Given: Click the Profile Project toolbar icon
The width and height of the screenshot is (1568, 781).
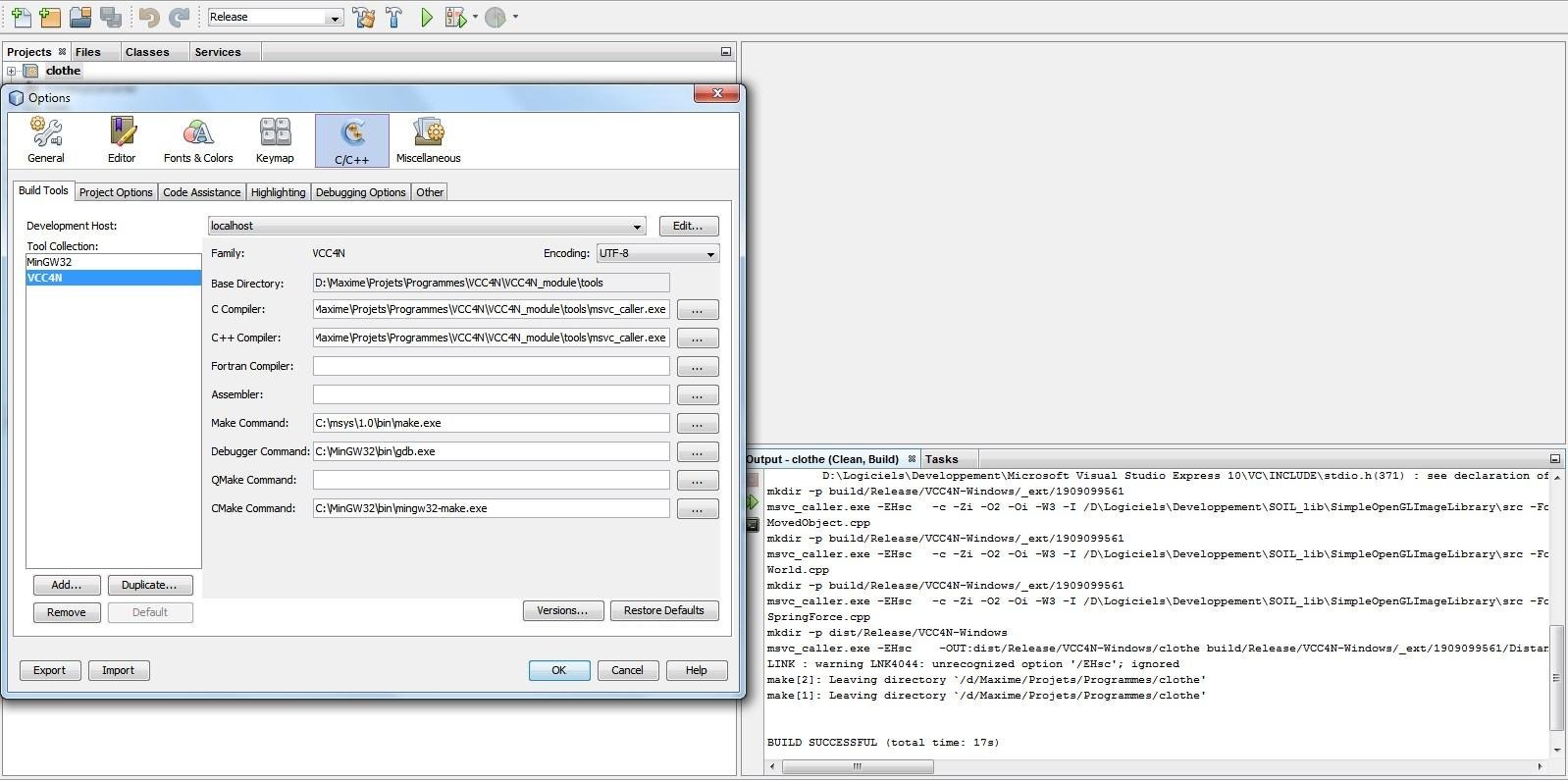Looking at the screenshot, I should (x=496, y=17).
